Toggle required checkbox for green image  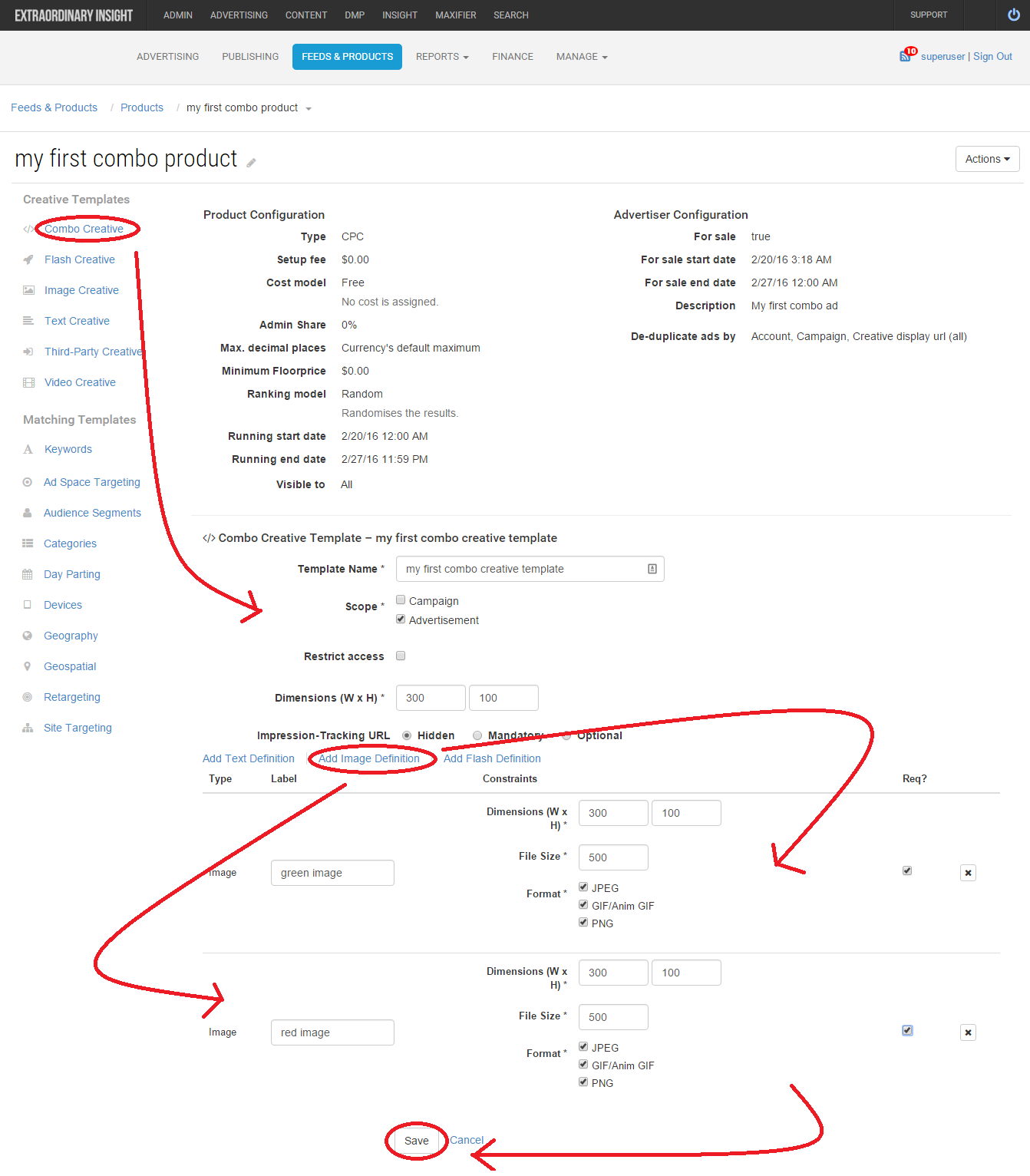907,870
